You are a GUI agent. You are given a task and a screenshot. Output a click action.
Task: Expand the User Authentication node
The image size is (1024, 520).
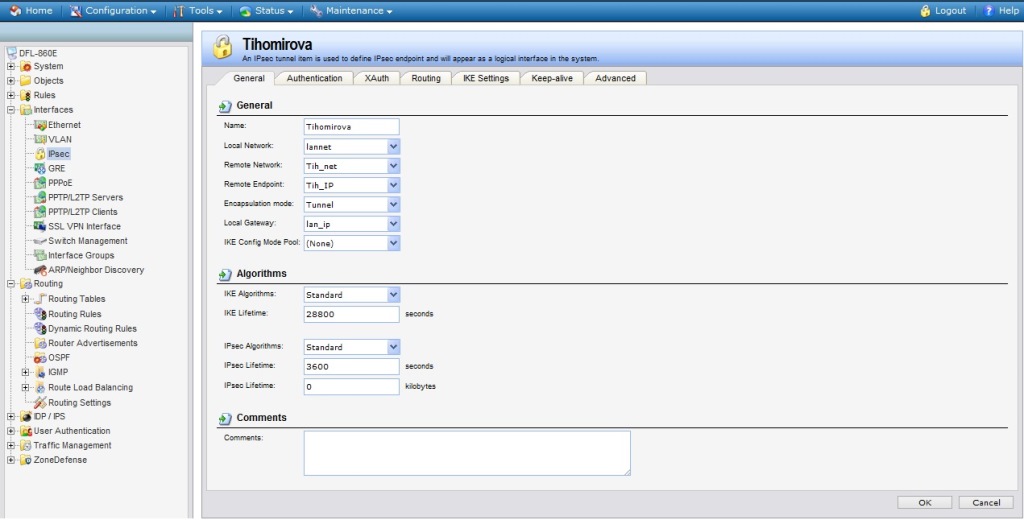pyautogui.click(x=11, y=431)
